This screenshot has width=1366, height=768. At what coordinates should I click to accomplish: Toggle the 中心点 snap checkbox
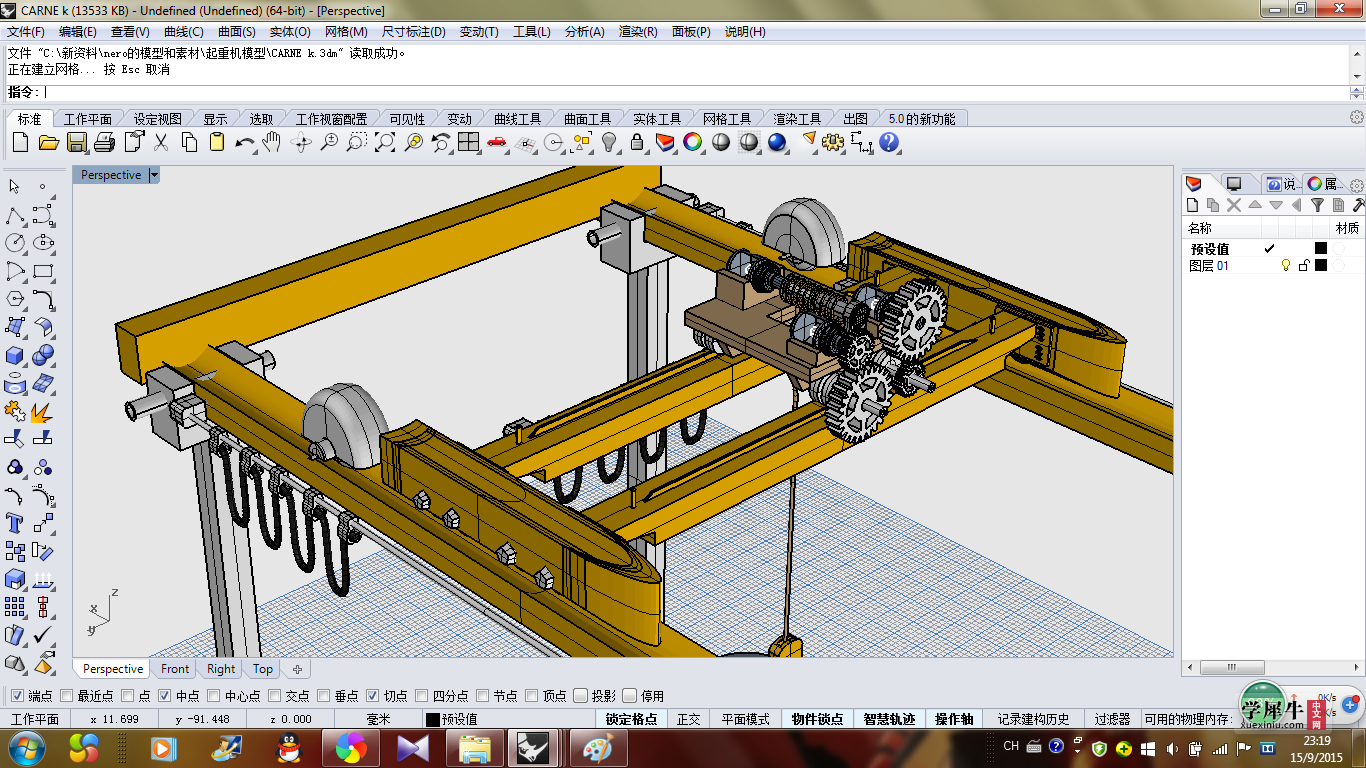[215, 696]
